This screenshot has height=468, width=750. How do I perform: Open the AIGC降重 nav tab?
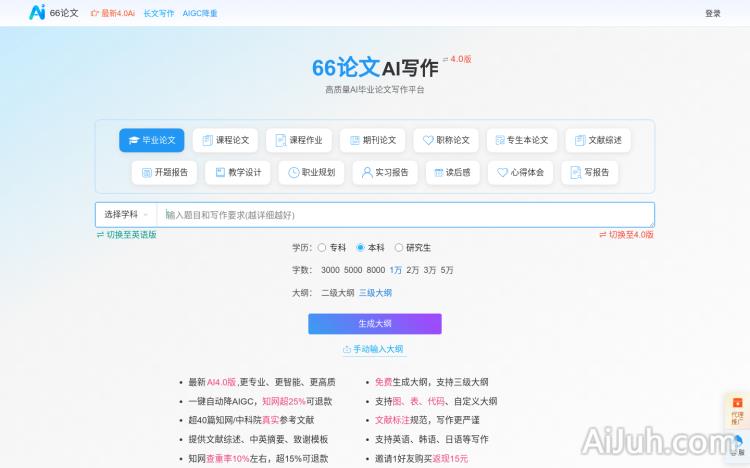(200, 14)
